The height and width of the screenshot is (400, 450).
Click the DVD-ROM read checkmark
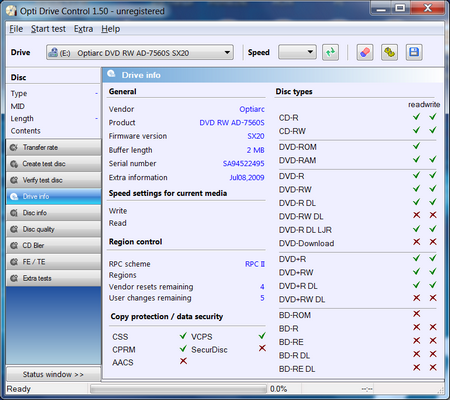click(416, 146)
